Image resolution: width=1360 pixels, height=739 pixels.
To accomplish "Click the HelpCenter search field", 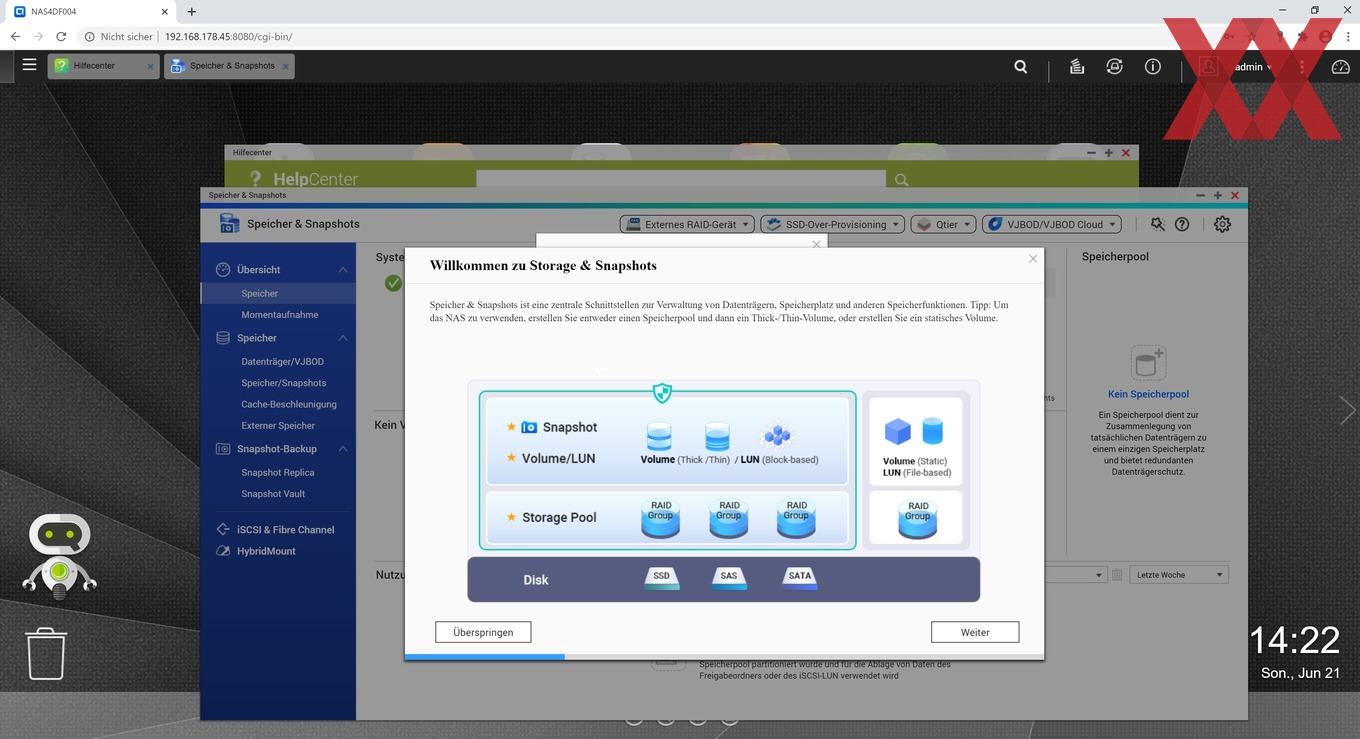I will pos(681,180).
